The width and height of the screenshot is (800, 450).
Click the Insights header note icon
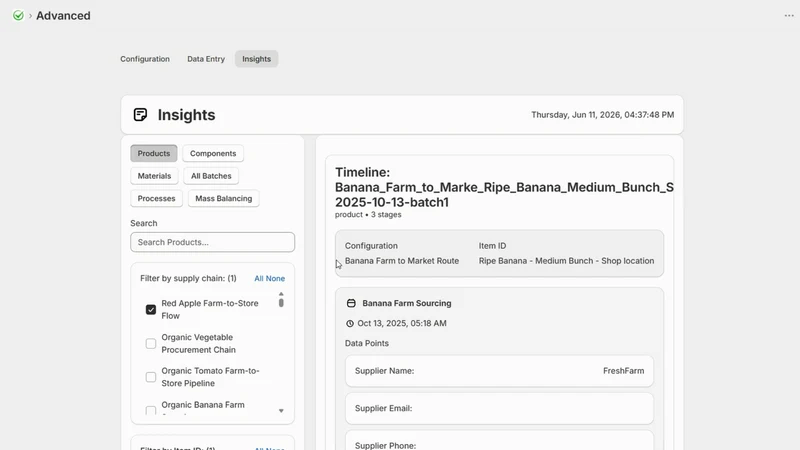(140, 114)
